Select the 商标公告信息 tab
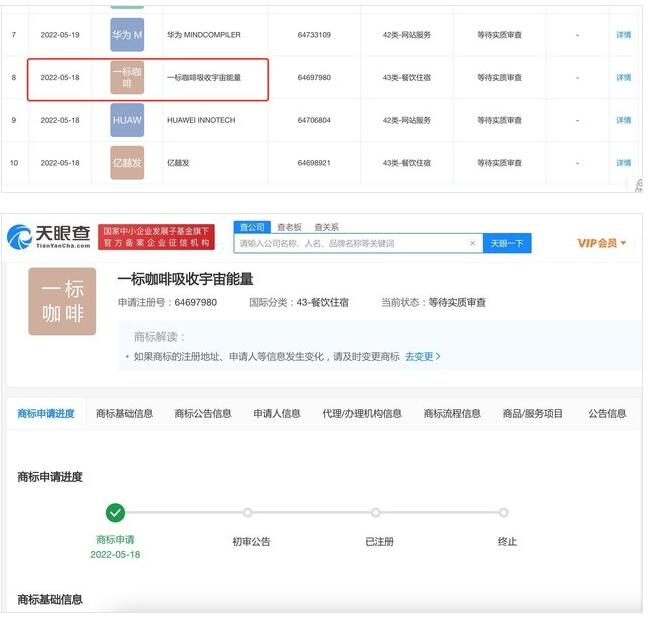 [203, 413]
